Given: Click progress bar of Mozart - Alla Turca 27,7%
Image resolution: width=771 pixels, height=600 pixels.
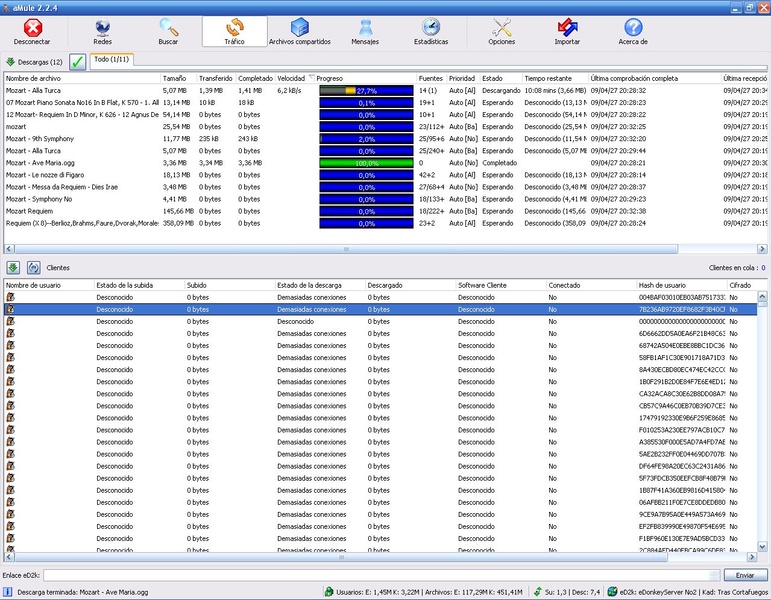Looking at the screenshot, I should pyautogui.click(x=366, y=90).
